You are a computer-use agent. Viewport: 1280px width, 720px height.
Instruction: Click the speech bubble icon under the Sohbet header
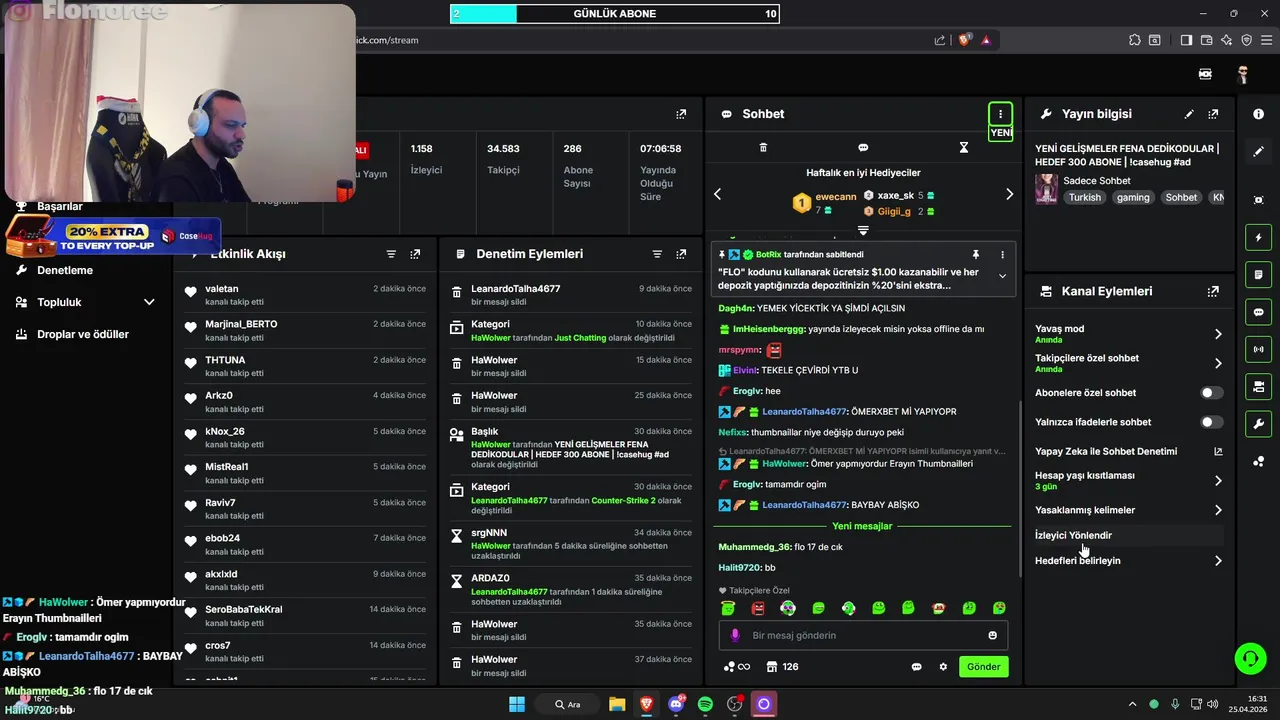[863, 148]
